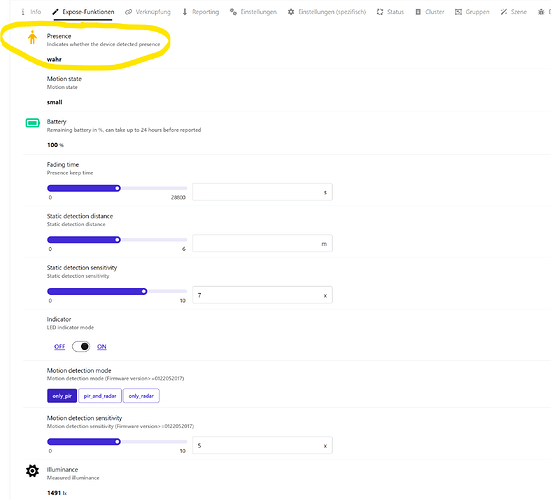The width and height of the screenshot is (551, 500).
Task: Click the Static detection sensitivity slider
Action: [x=117, y=291]
